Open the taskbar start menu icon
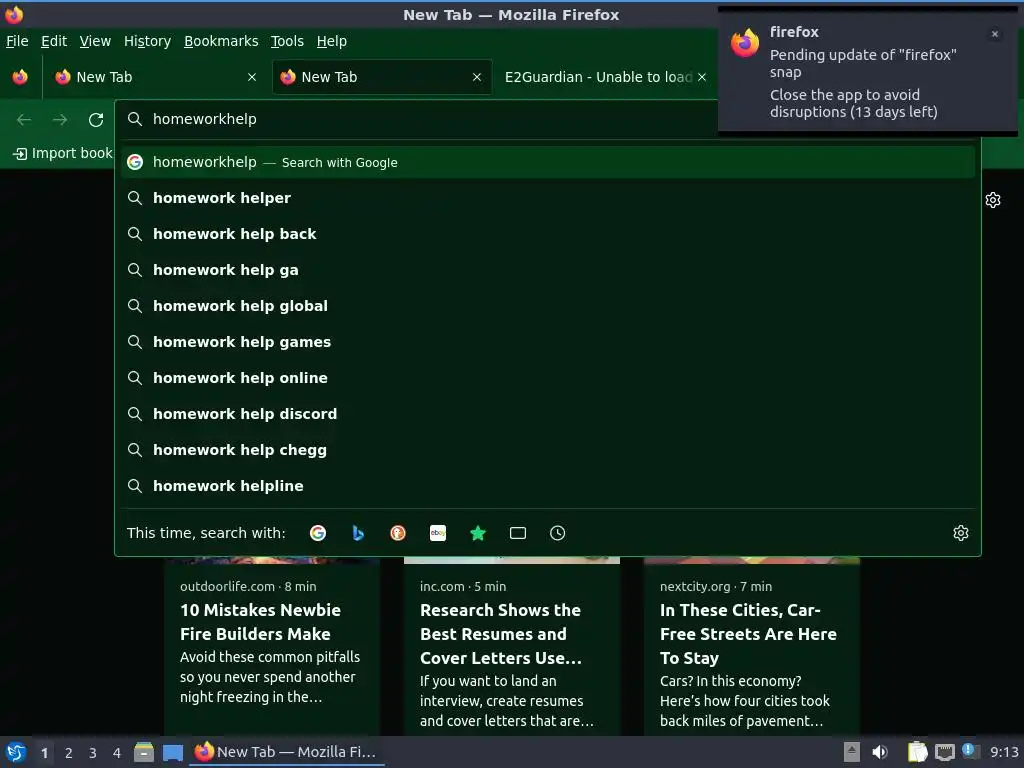1024x768 pixels. pyautogui.click(x=16, y=752)
